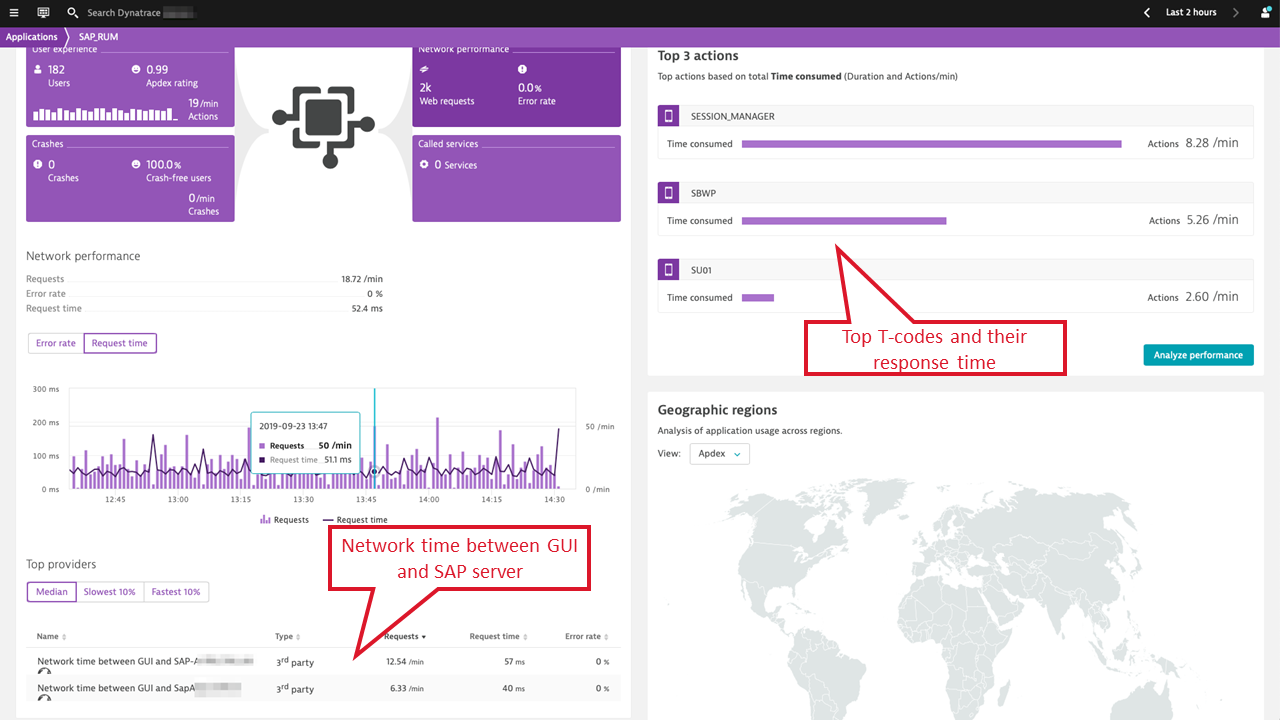Image resolution: width=1280 pixels, height=720 pixels.
Task: Open the Apdex view dropdown
Action: (x=720, y=454)
